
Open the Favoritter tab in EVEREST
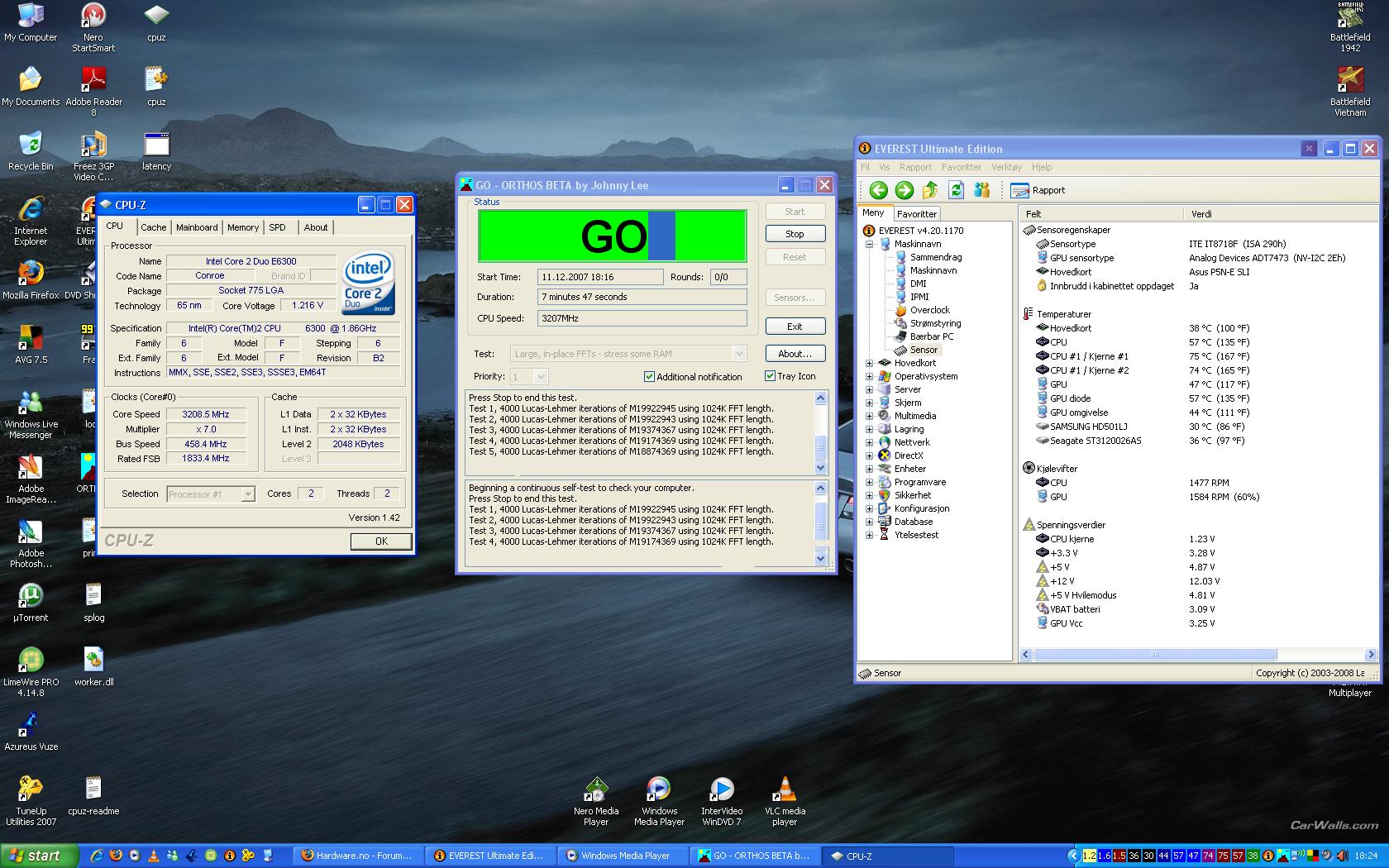coord(917,213)
